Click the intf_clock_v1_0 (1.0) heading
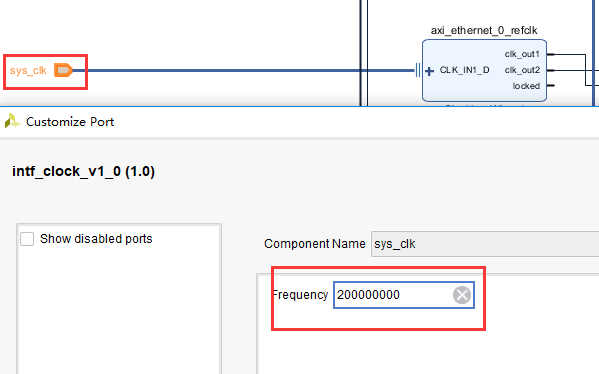Screen dimensions: 599x374 tap(83, 171)
